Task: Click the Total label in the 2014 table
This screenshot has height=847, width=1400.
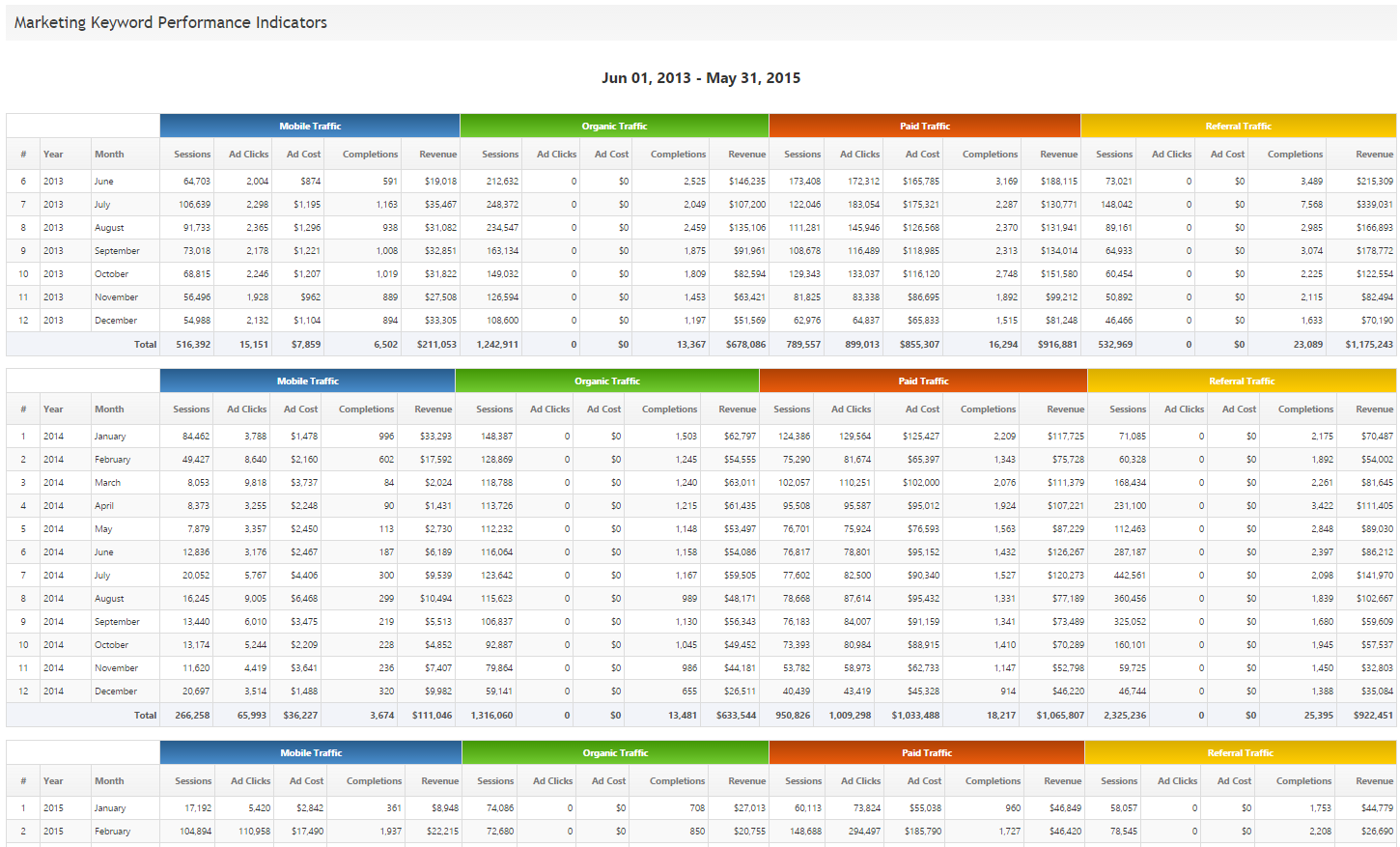Action: [x=145, y=716]
